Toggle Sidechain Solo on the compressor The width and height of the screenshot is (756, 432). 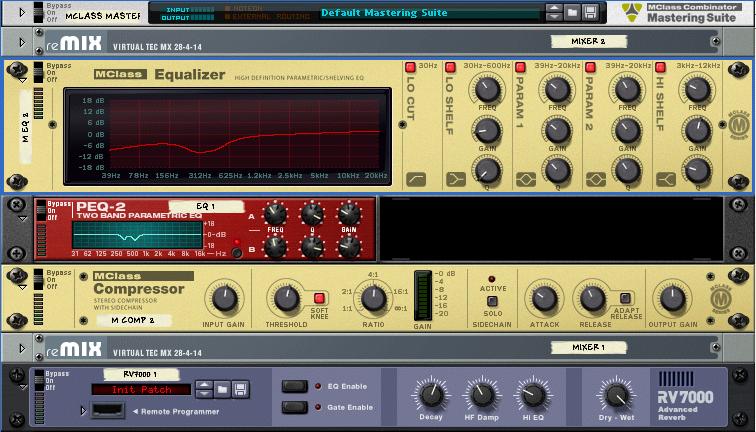pos(492,301)
